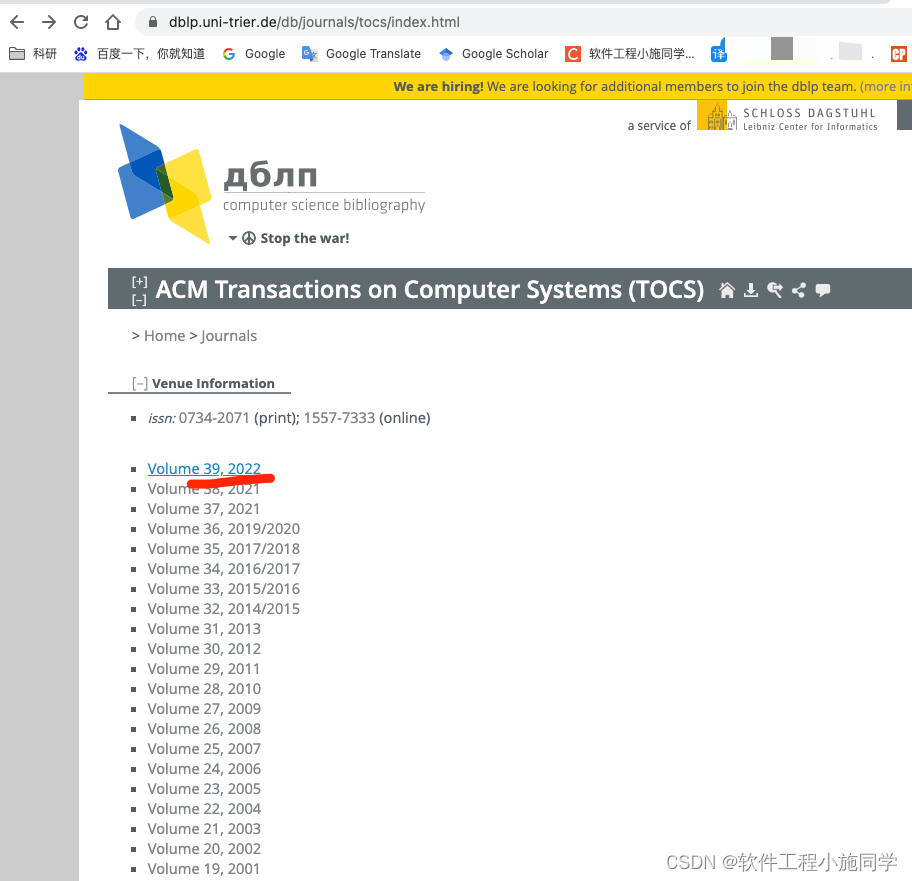Open Volume 34, 2016/2017

tap(224, 569)
